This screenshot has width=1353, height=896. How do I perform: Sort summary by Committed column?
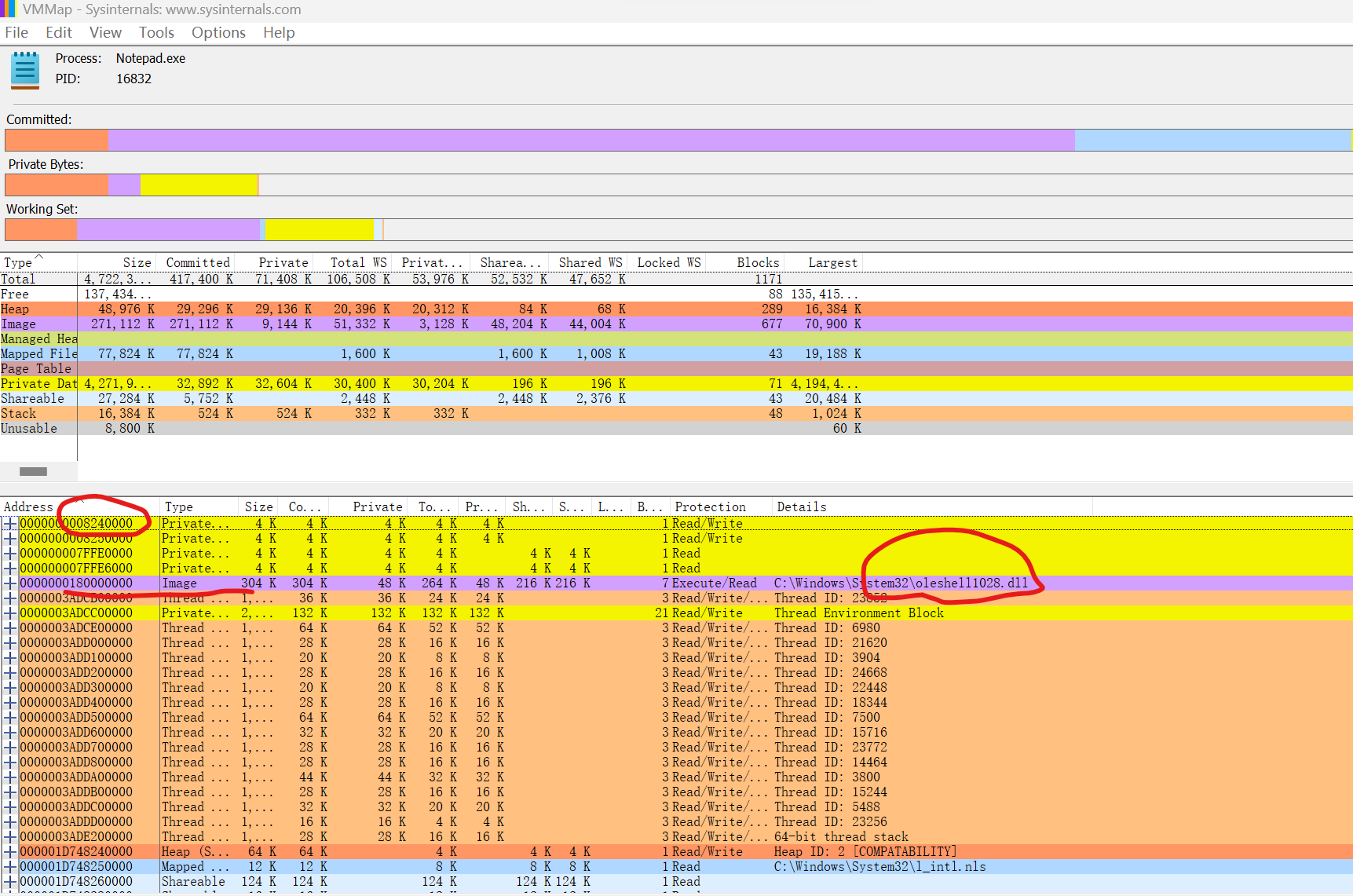(196, 262)
